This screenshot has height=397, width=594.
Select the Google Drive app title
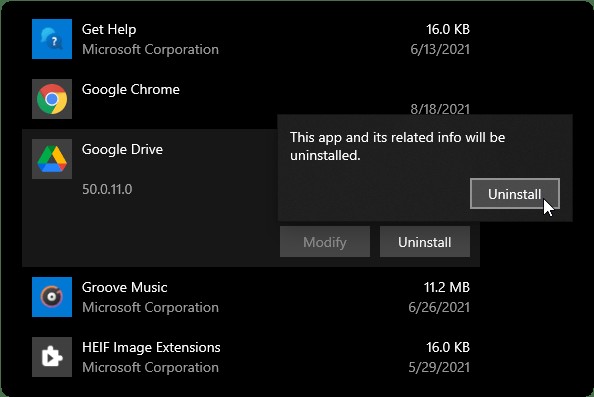(122, 149)
